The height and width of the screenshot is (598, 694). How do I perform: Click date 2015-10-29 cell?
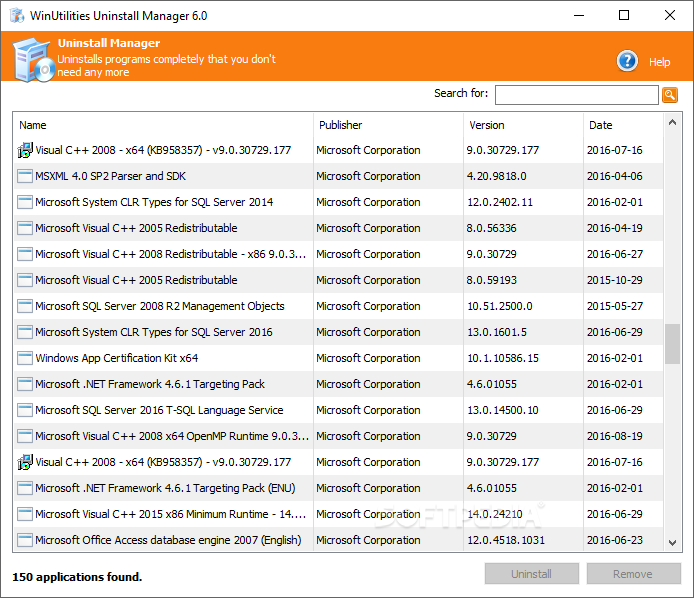click(x=614, y=280)
